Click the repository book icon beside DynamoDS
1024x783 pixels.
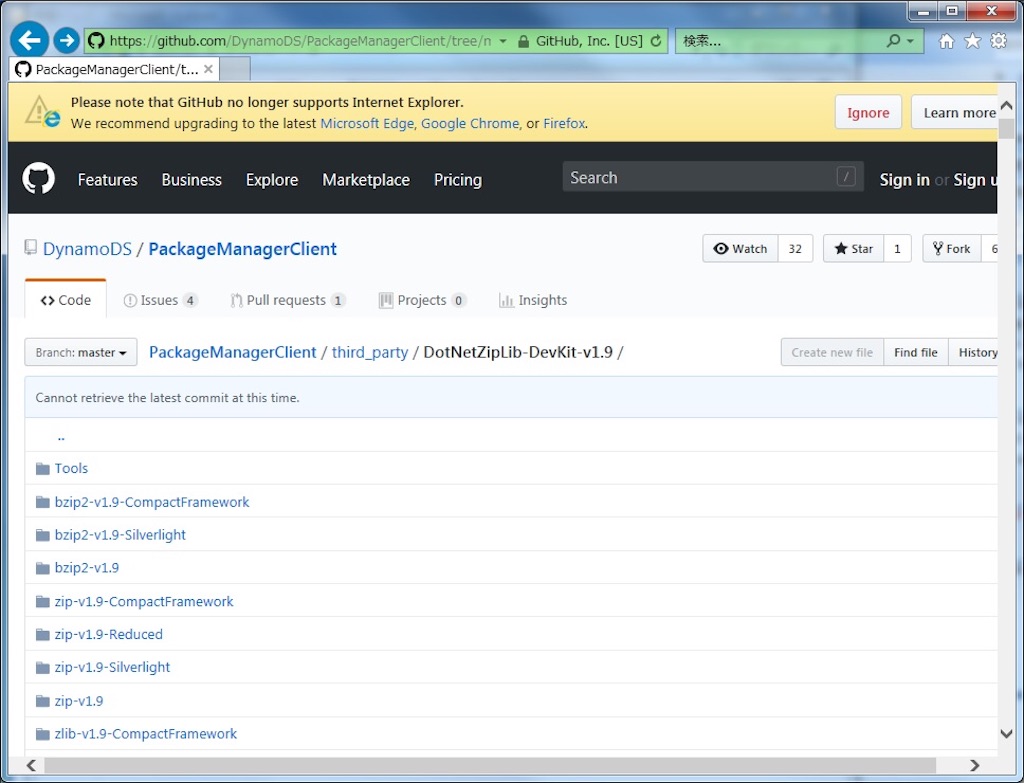[x=30, y=248]
